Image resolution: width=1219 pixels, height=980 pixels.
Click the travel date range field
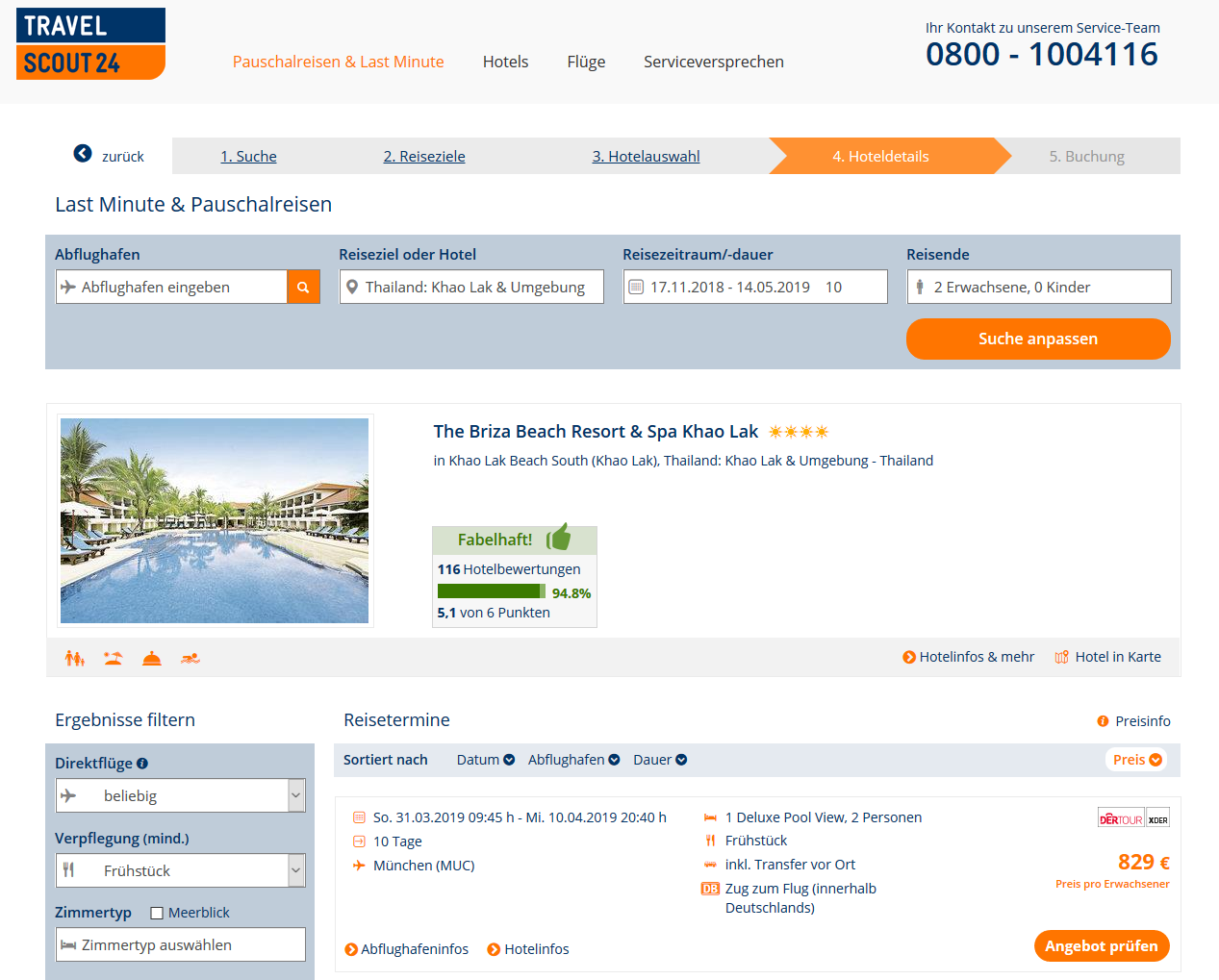pos(755,287)
